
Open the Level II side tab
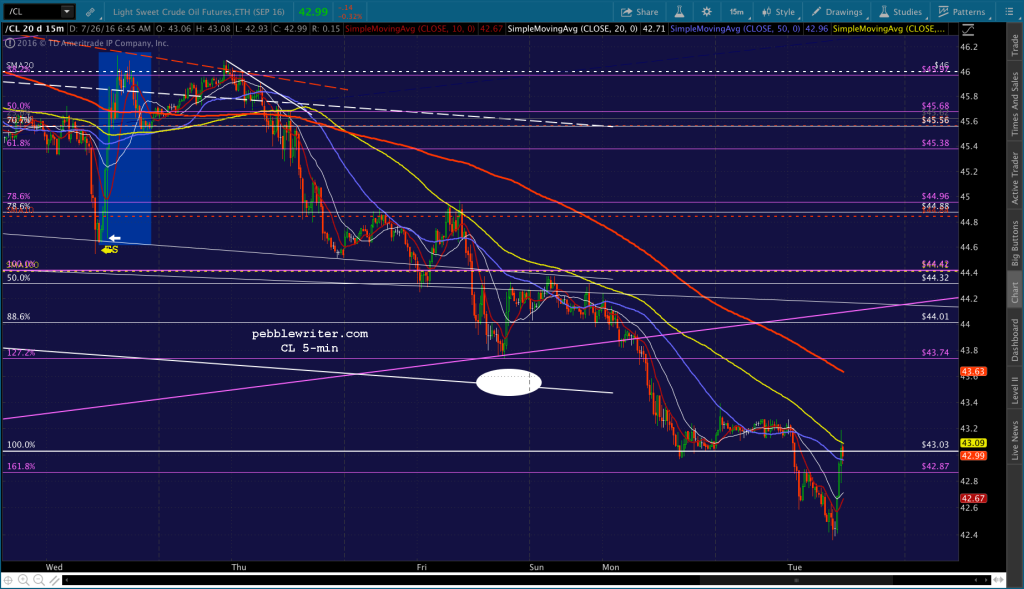point(1015,390)
